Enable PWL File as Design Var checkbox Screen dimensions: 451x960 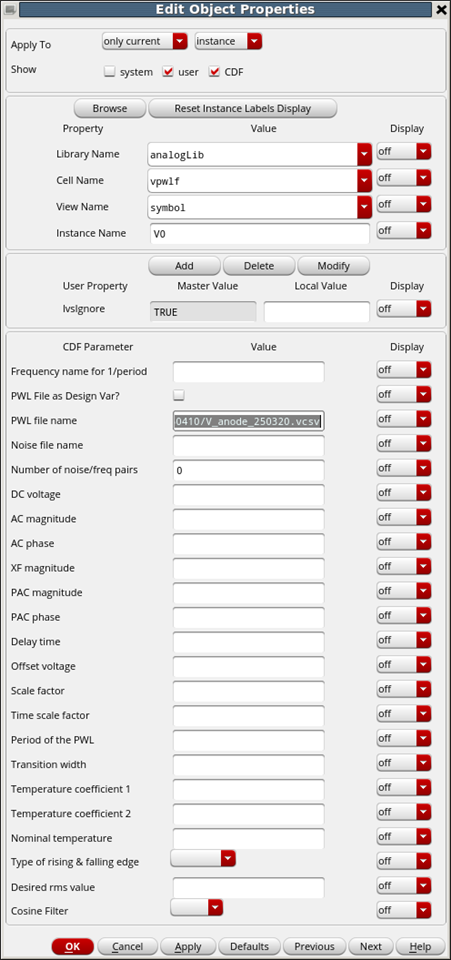(179, 395)
